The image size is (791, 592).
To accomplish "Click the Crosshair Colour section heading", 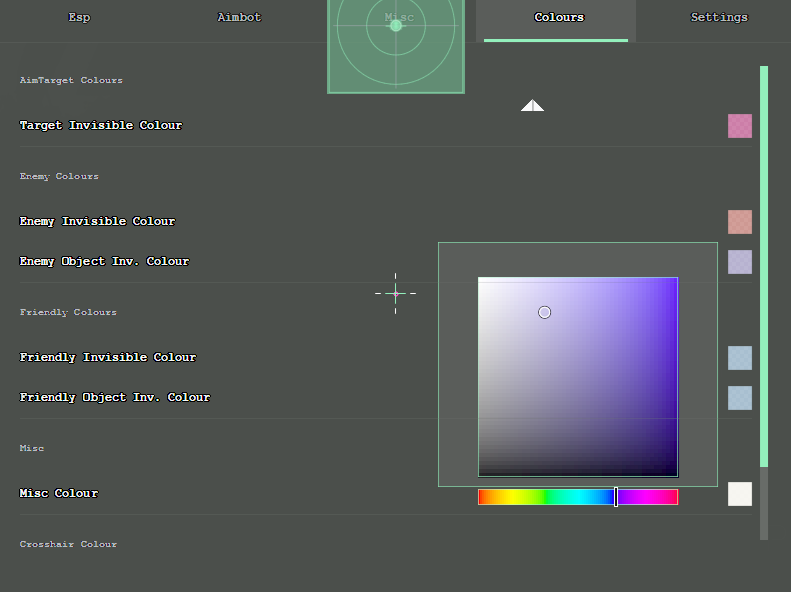I will point(68,544).
